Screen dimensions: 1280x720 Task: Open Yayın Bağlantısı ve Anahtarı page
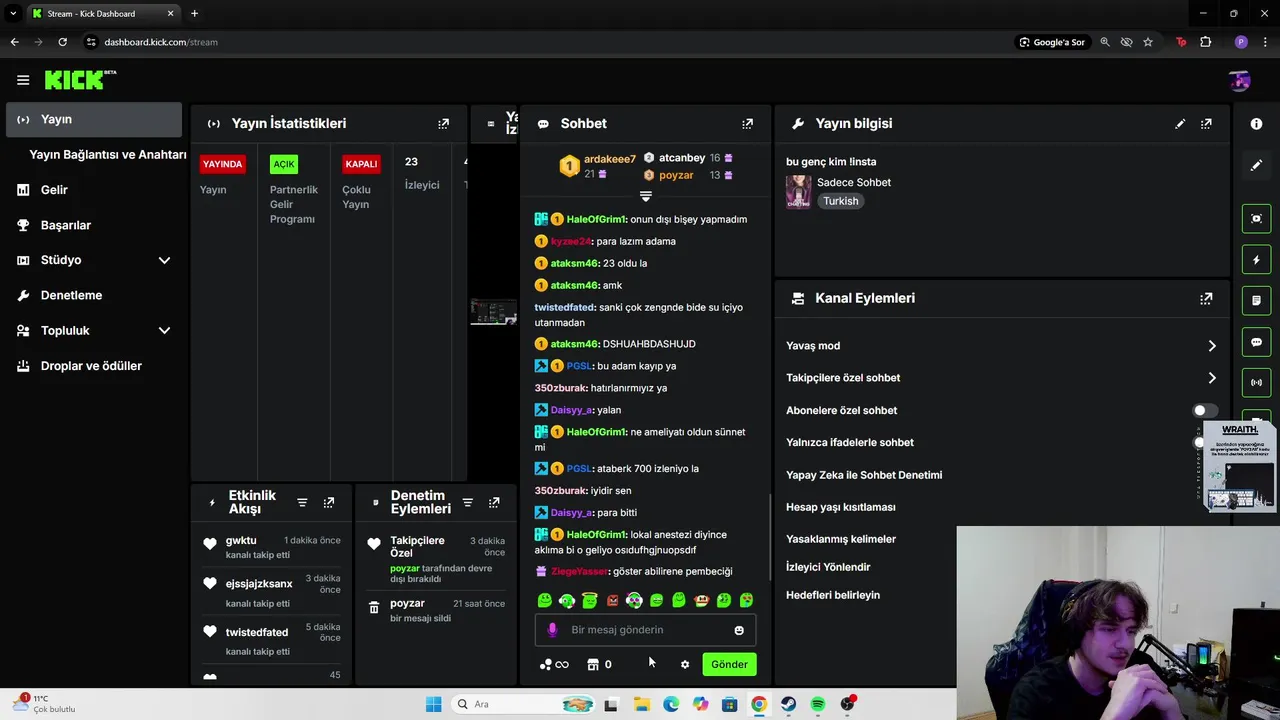[x=108, y=155]
